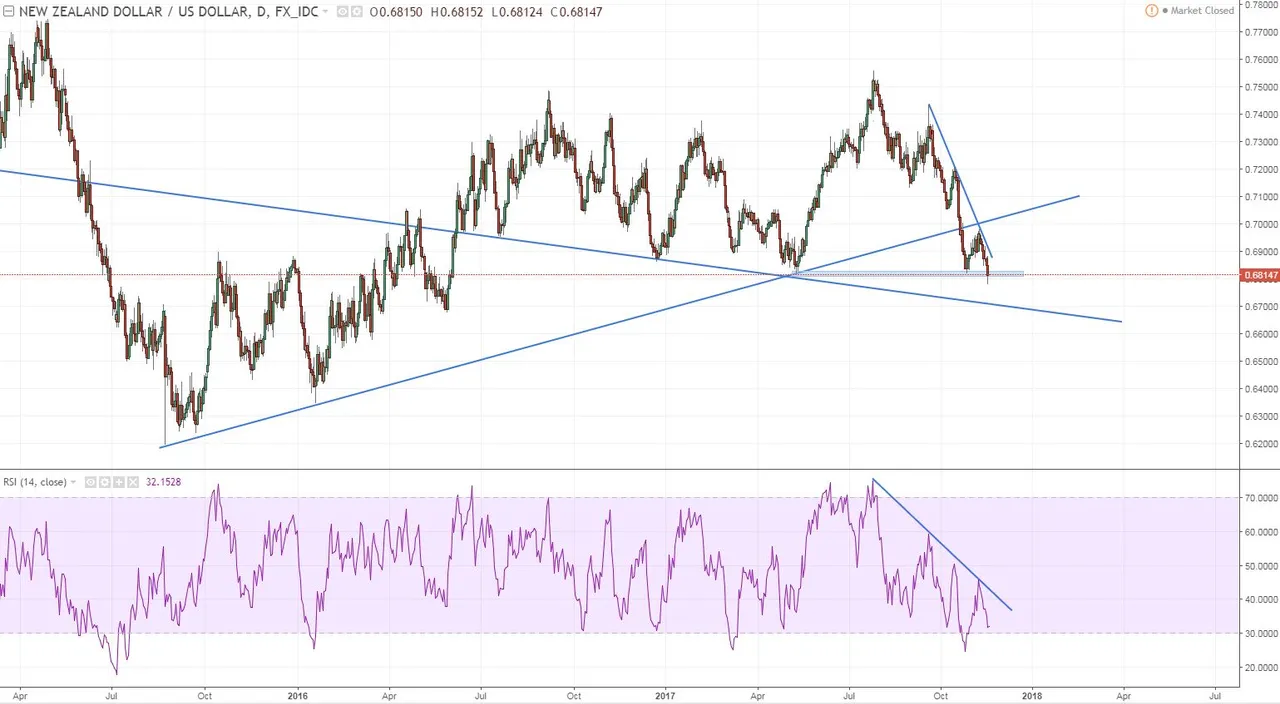The image size is (1280, 704).
Task: Open RSI indicator settings gear
Action: point(104,482)
